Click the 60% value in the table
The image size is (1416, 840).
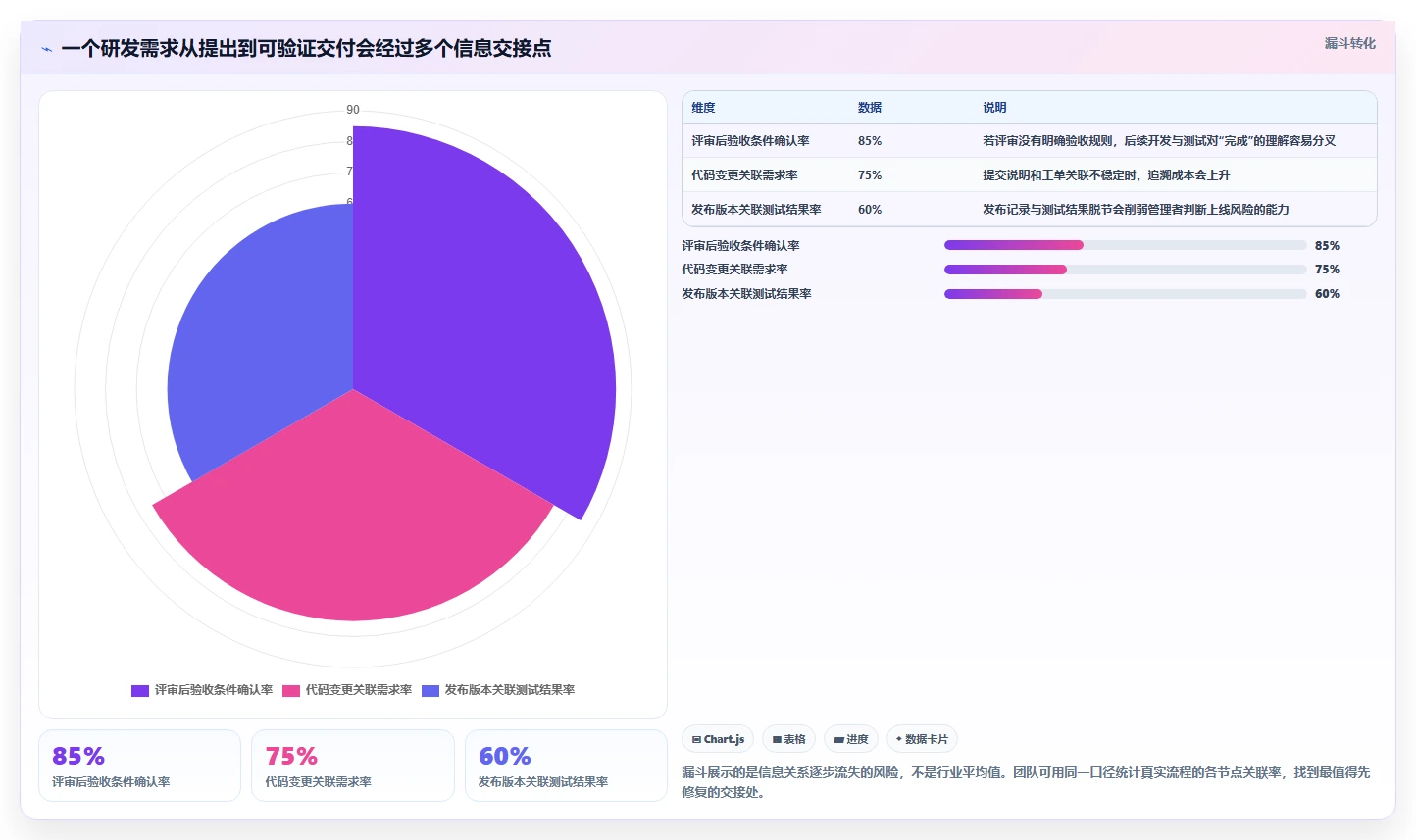[x=870, y=210]
